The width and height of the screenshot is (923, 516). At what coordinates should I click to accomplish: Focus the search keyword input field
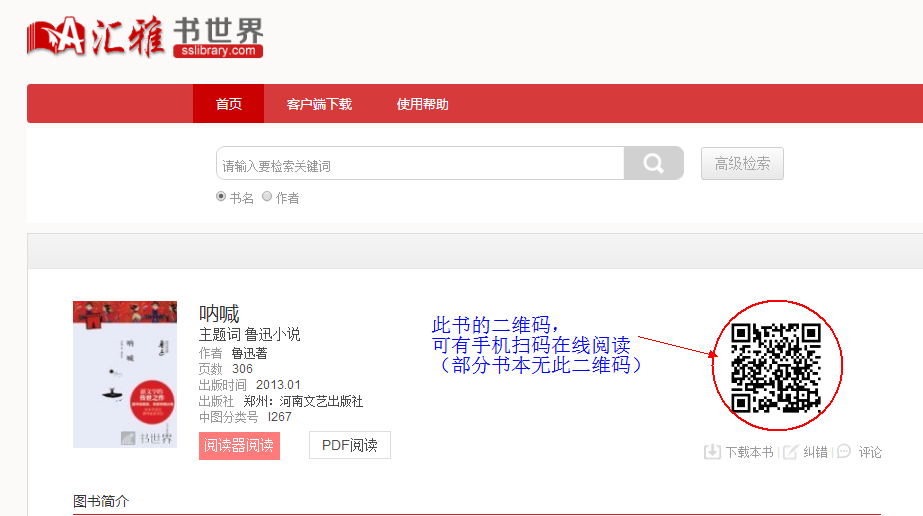[420, 164]
